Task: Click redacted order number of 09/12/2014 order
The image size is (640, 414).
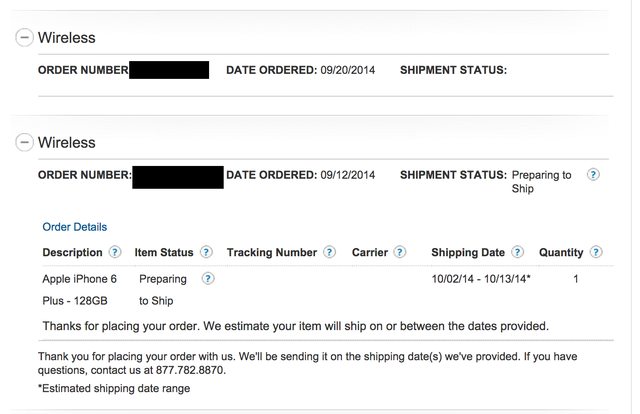Action: point(178,176)
